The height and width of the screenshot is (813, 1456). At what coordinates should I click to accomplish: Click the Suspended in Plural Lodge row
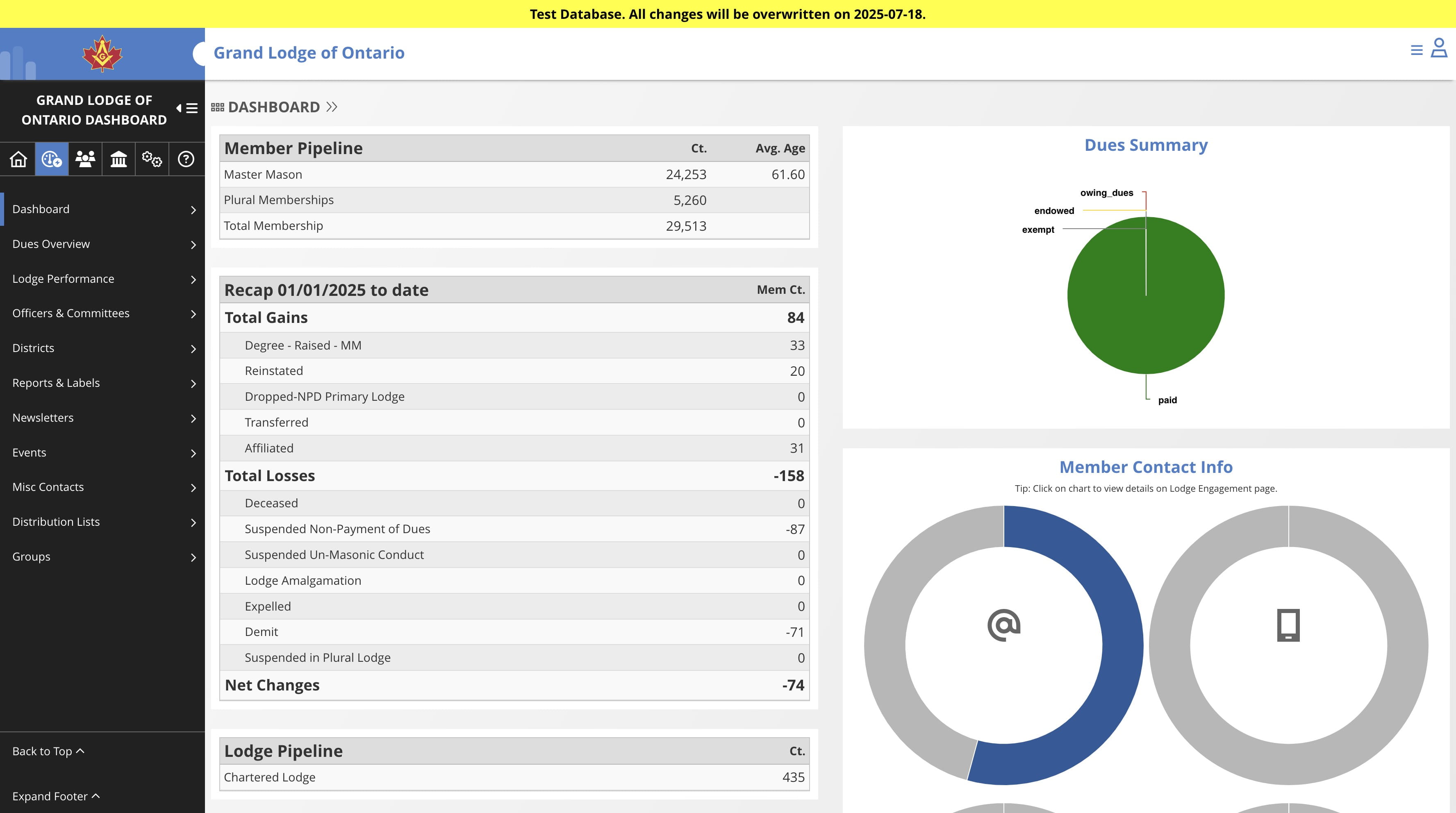pos(514,658)
